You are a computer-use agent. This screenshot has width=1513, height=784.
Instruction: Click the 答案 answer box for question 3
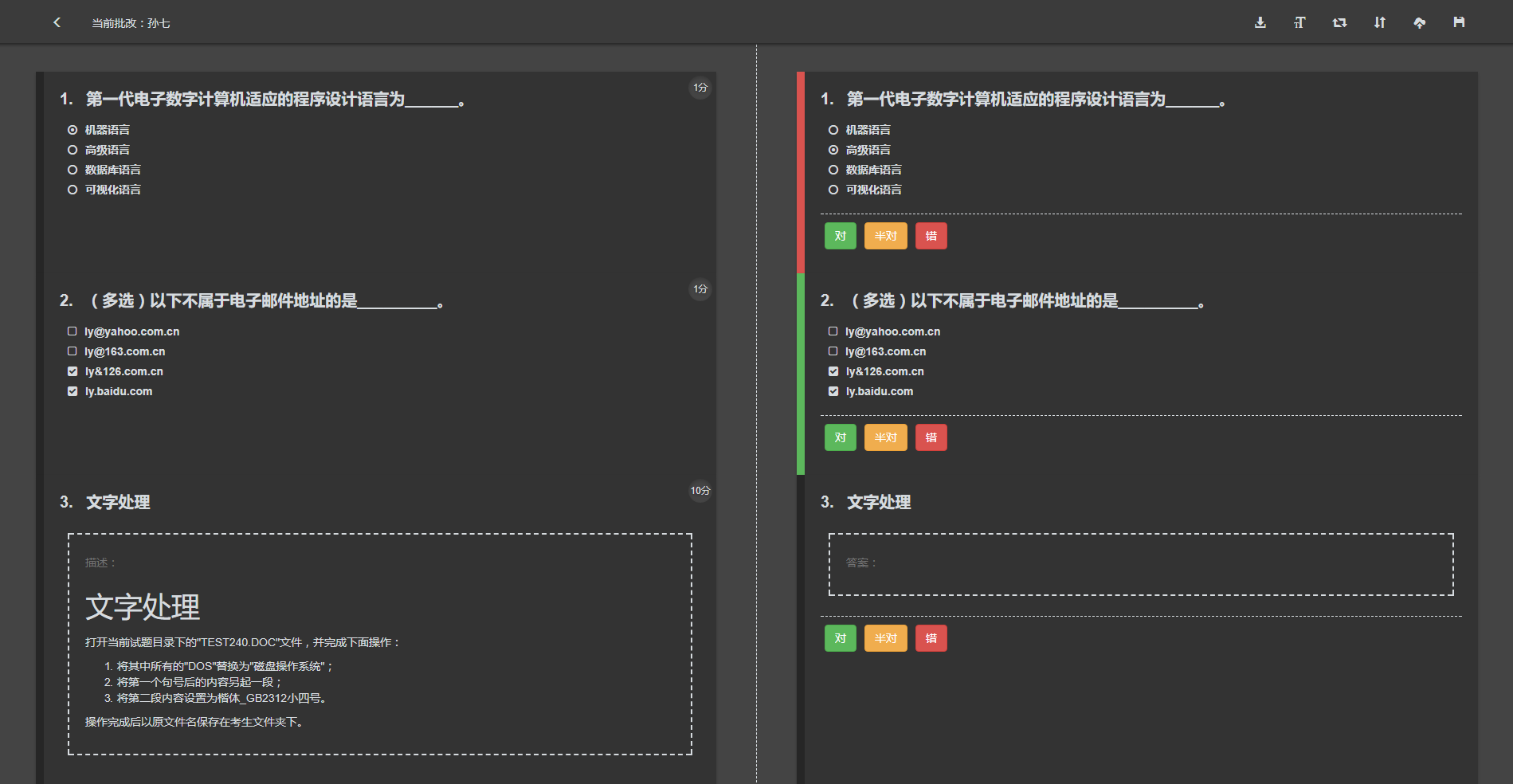click(x=1141, y=564)
